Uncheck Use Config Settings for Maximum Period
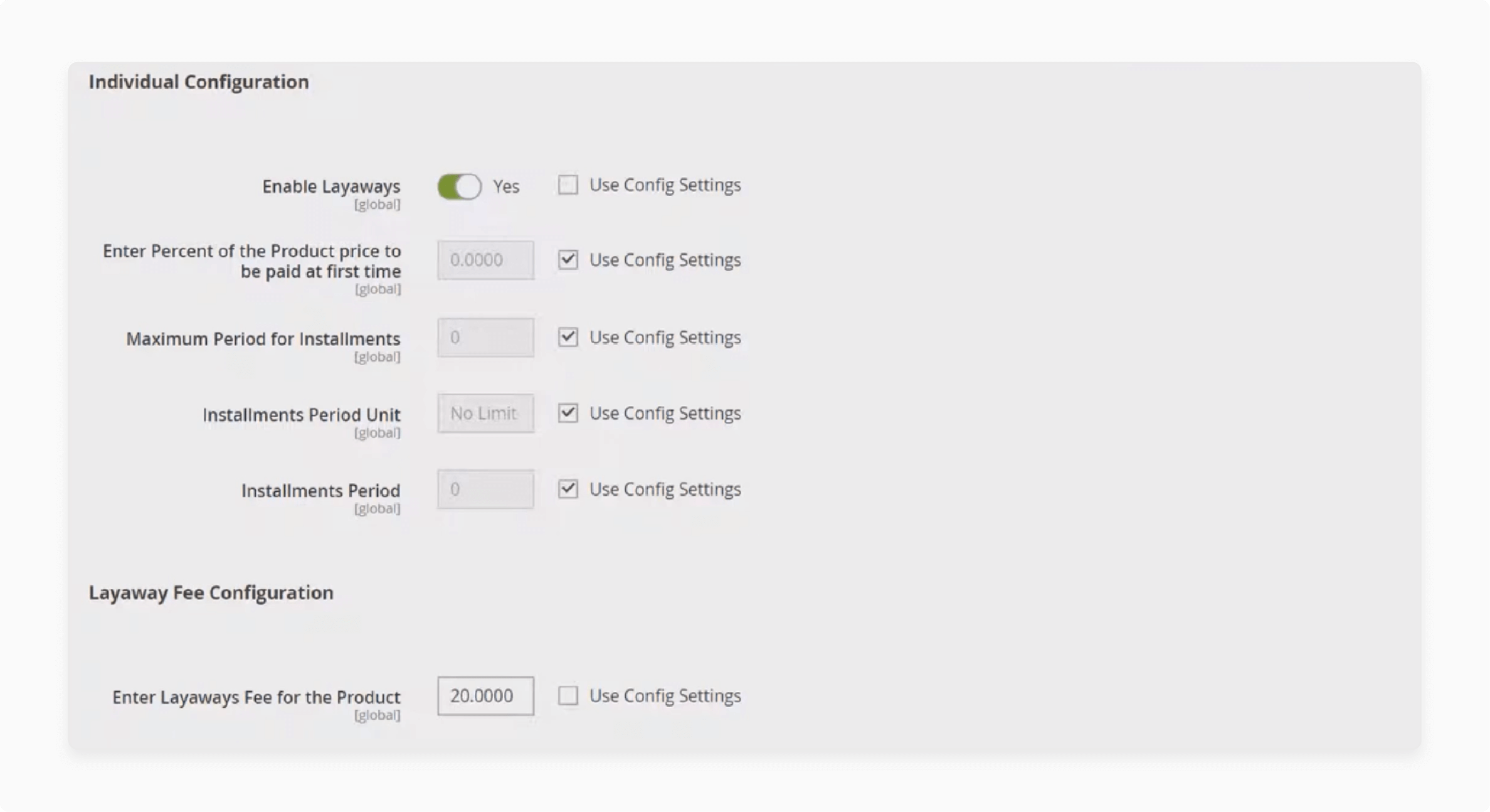This screenshot has width=1490, height=812. click(567, 337)
